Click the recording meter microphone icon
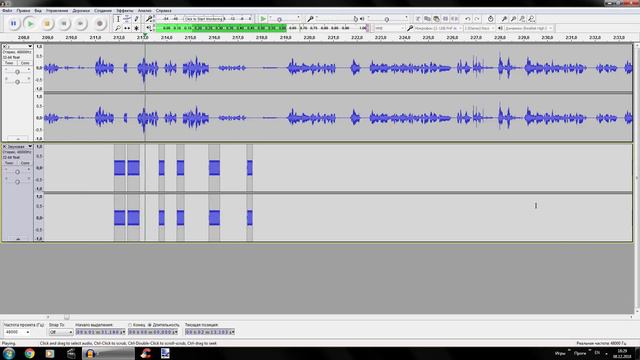640x360 pixels. [149, 19]
